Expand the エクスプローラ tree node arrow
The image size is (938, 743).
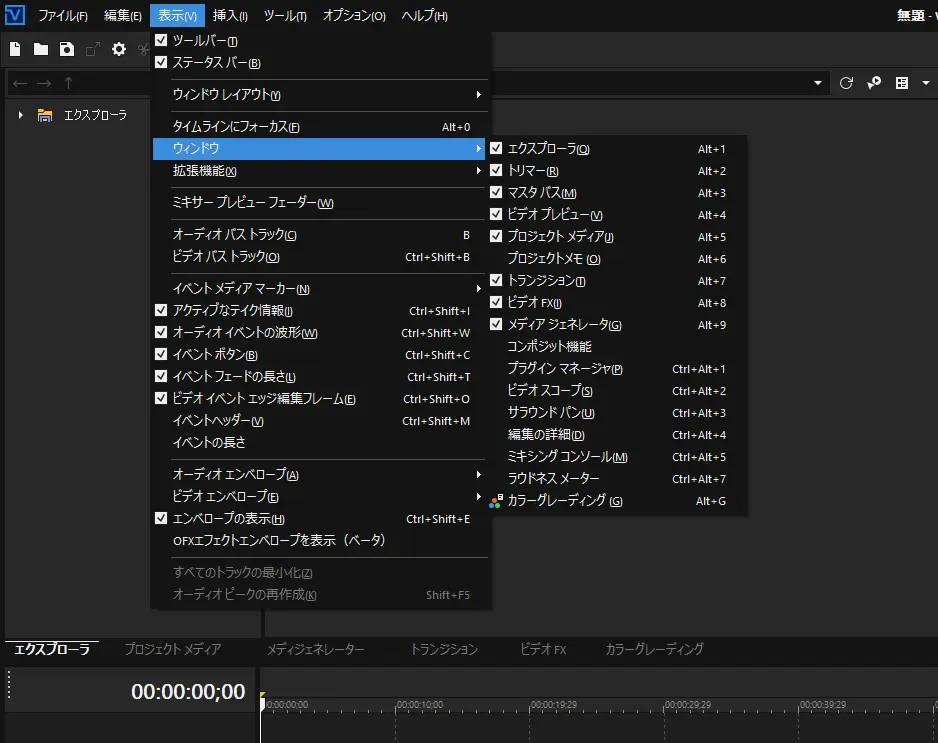(20, 115)
